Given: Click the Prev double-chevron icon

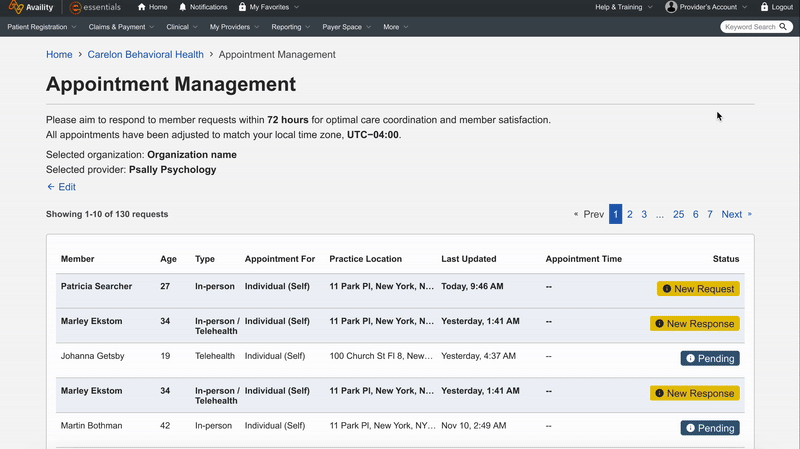Looking at the screenshot, I should pyautogui.click(x=576, y=214).
